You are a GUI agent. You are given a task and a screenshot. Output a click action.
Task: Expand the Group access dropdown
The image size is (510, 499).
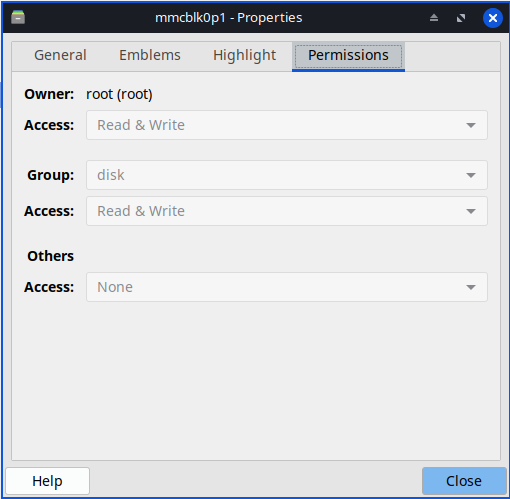pos(287,211)
